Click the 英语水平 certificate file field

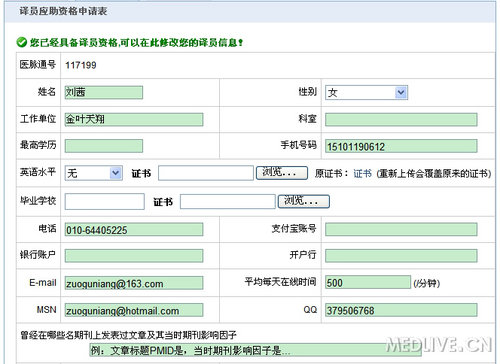tap(206, 173)
